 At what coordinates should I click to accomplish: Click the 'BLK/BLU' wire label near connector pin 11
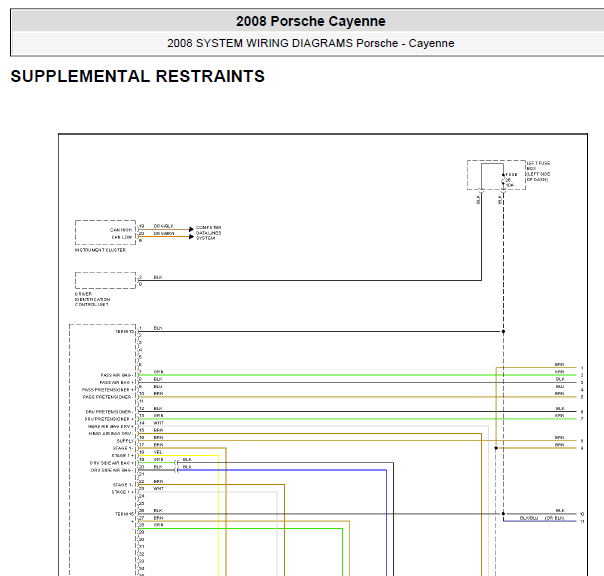pyautogui.click(x=528, y=518)
